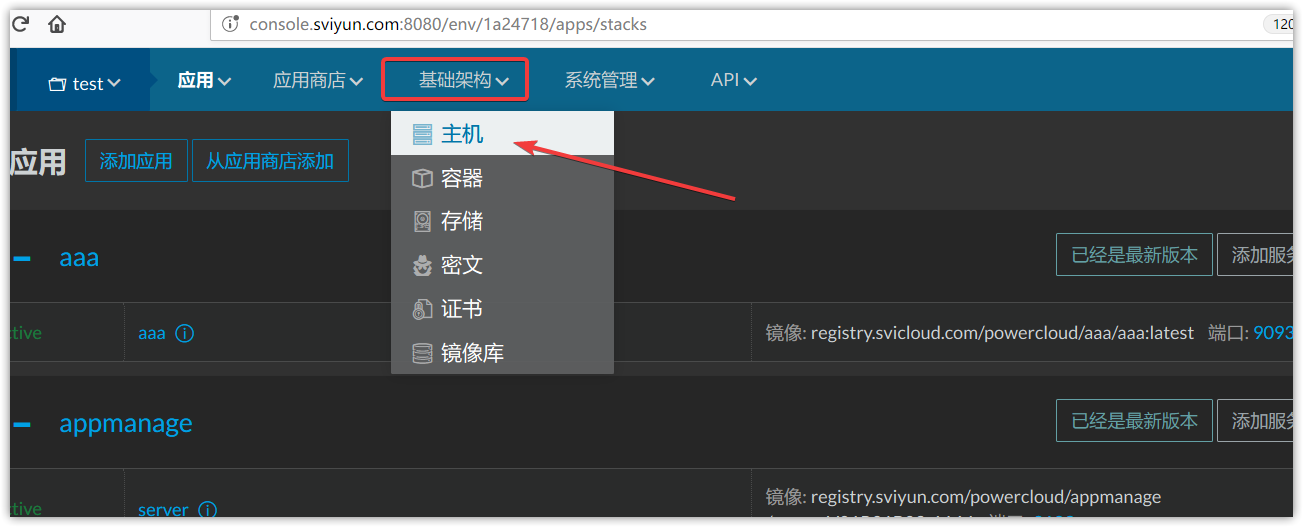Click the 从应用商店添加 button
Screen dimensions: 1303x527
[270, 160]
